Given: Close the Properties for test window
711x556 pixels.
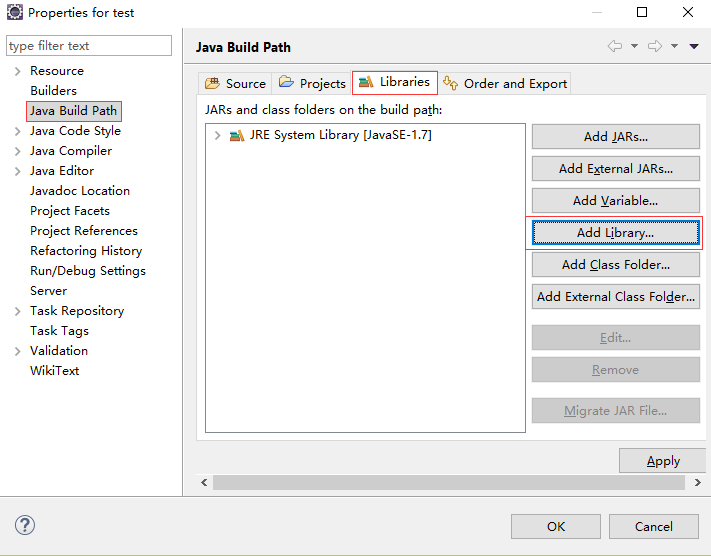Looking at the screenshot, I should (688, 12).
